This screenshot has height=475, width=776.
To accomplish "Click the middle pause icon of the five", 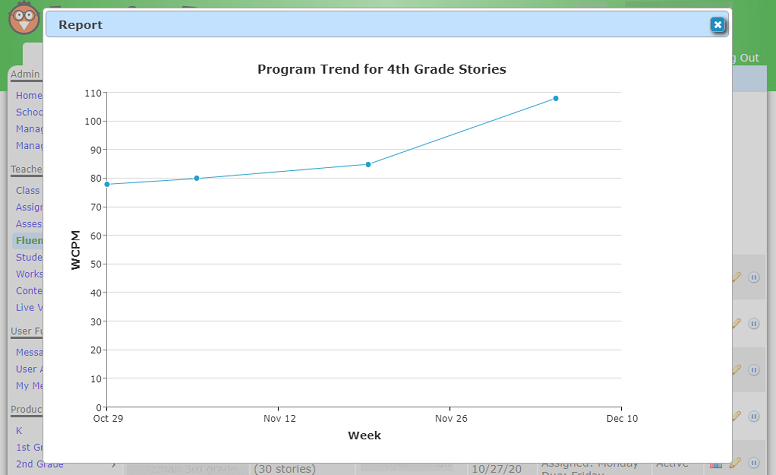I will click(754, 370).
